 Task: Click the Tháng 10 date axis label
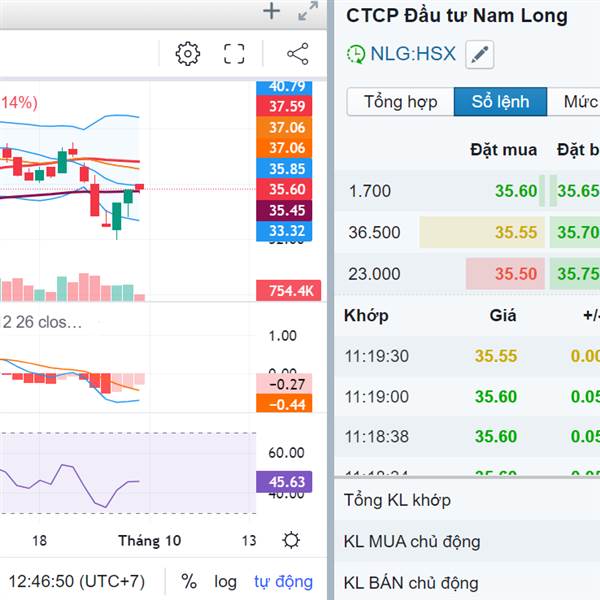click(150, 540)
